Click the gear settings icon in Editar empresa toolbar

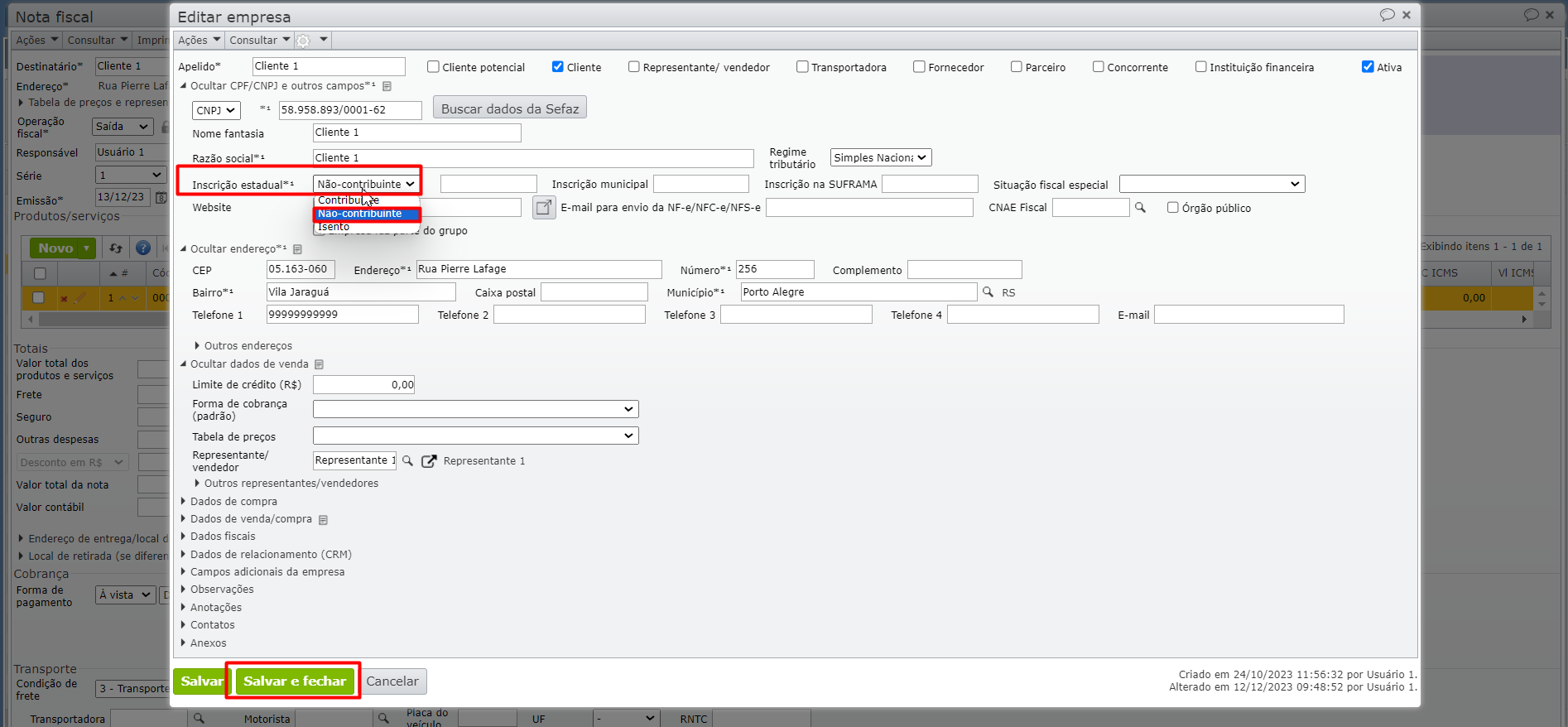coord(303,41)
